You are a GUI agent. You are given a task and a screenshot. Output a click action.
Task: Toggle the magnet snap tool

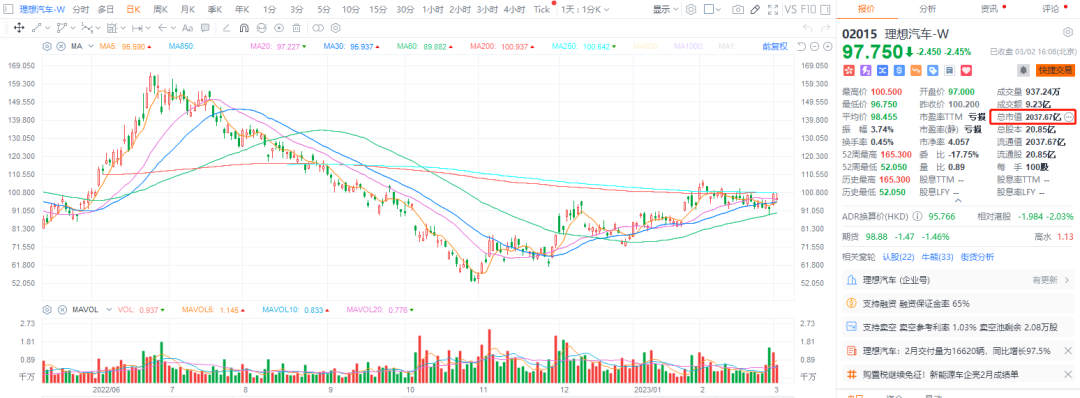click(244, 28)
